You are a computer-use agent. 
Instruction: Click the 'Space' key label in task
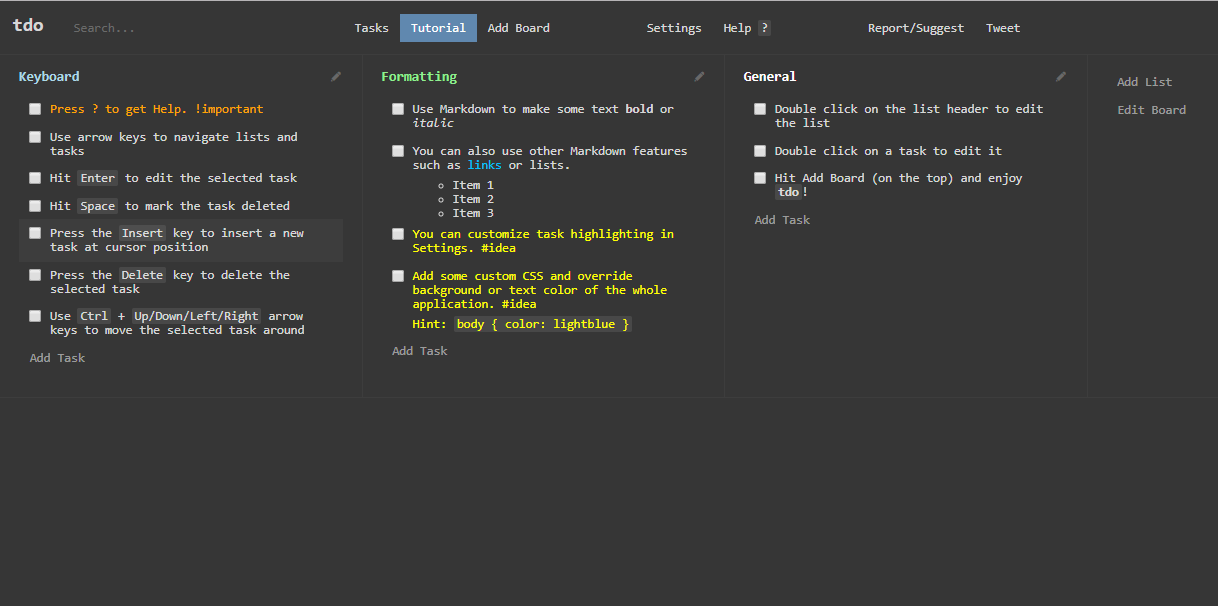(x=98, y=206)
